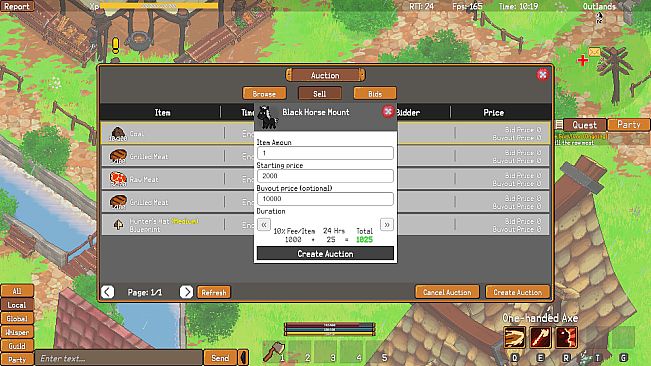
Task: Click Create Auction in the popup
Action: [x=325, y=254]
